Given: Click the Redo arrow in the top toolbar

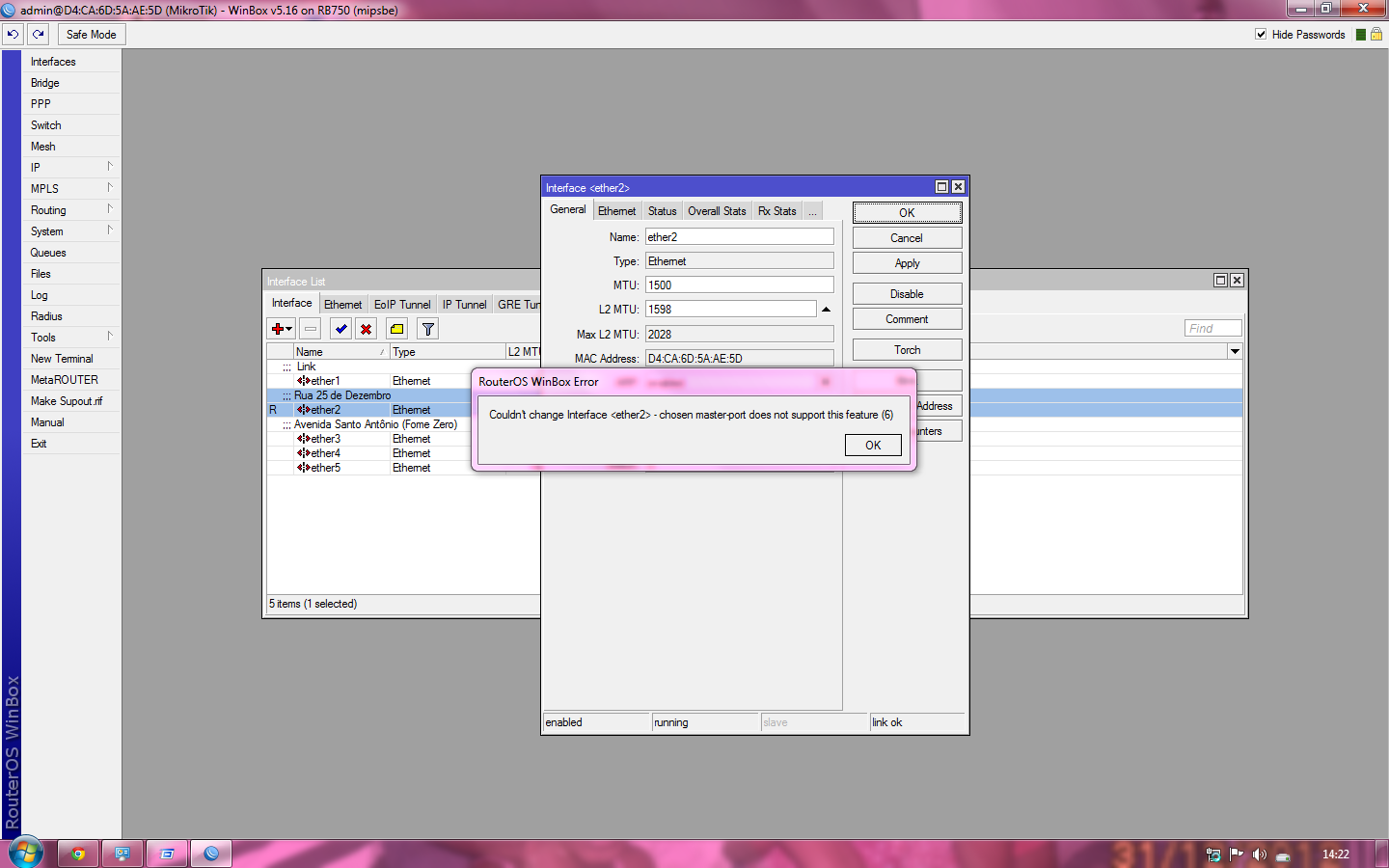Looking at the screenshot, I should pos(39,34).
